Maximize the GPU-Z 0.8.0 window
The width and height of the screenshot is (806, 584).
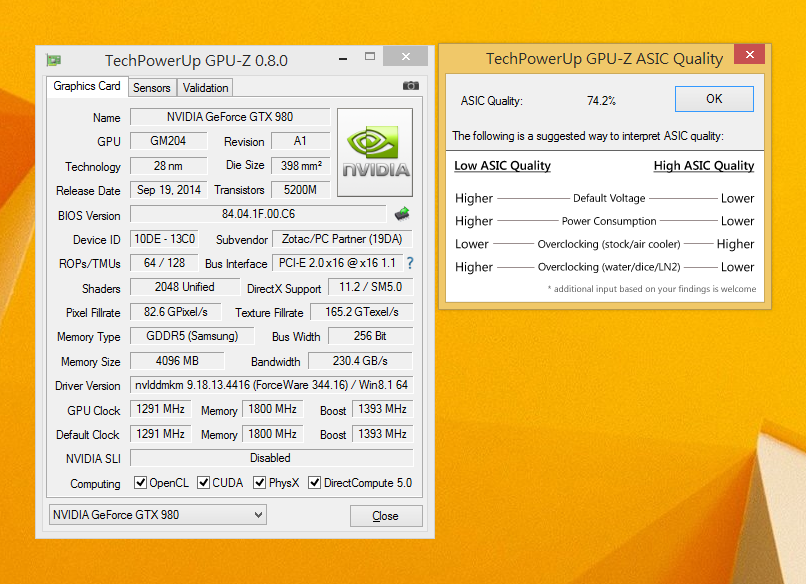point(370,57)
